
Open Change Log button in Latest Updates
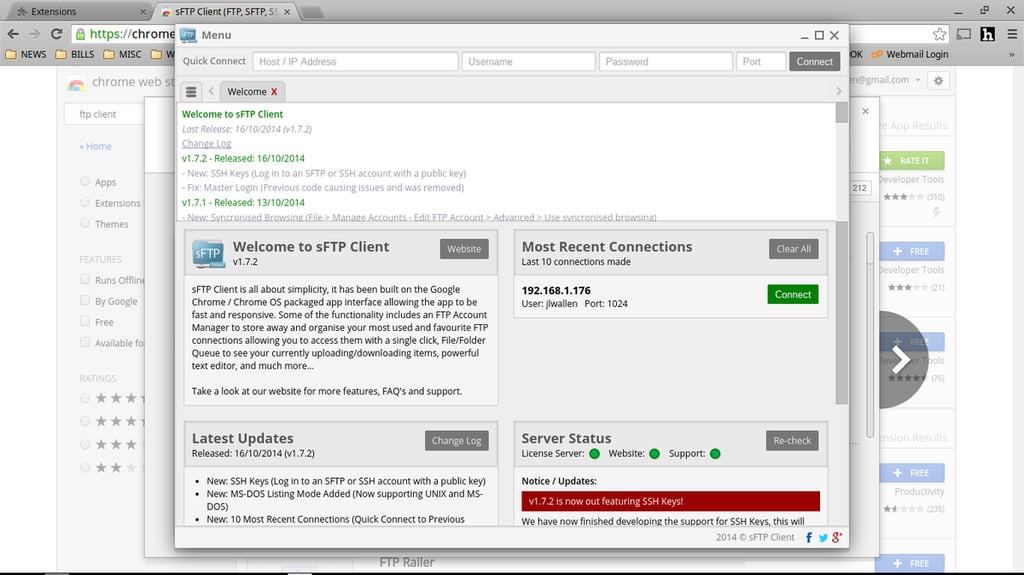tap(456, 440)
